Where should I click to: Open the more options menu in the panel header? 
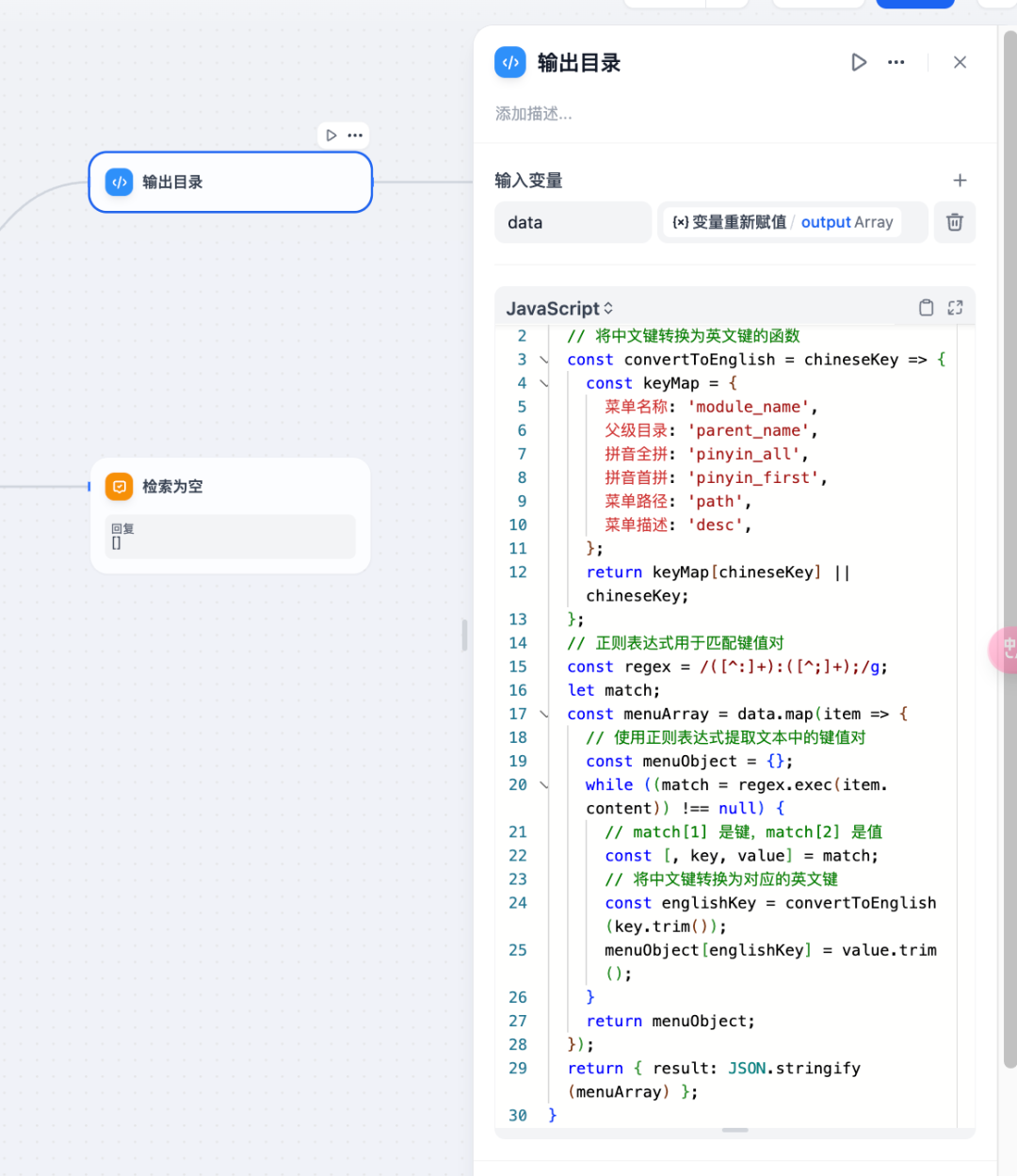896,62
